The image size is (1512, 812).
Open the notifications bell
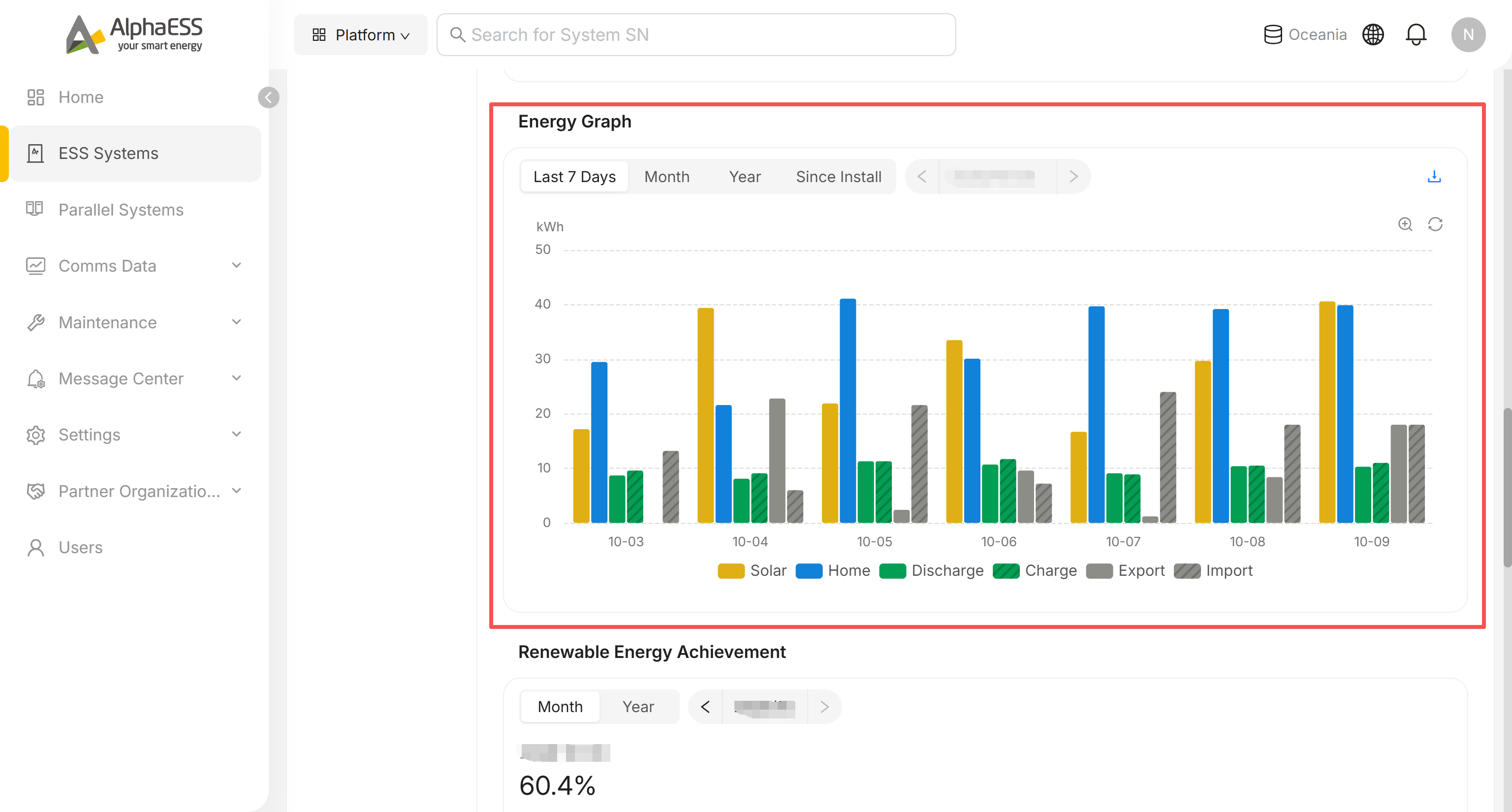click(x=1415, y=34)
